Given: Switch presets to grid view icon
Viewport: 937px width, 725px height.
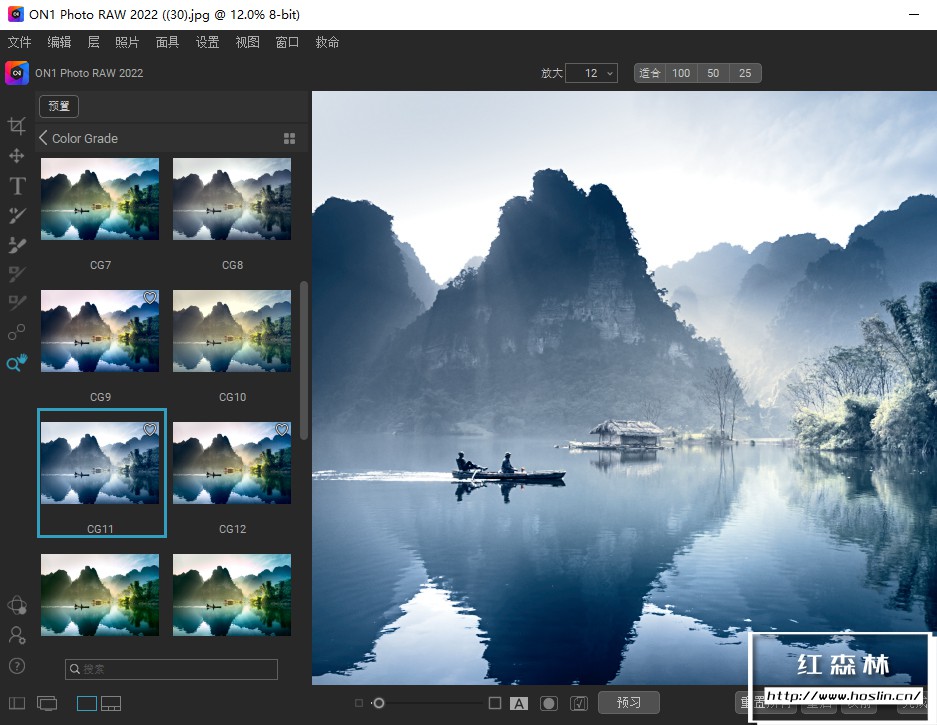Looking at the screenshot, I should click(x=289, y=139).
